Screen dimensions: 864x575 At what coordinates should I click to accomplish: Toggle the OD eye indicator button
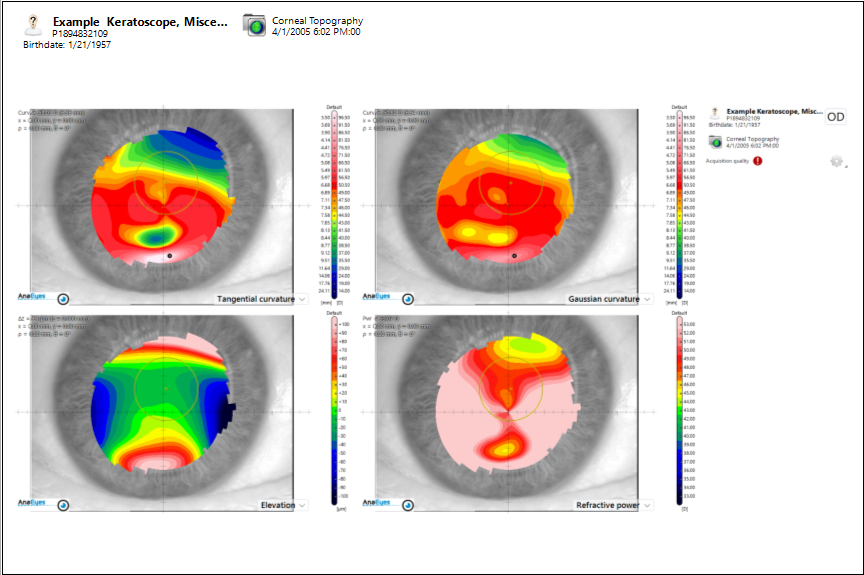pyautogui.click(x=835, y=117)
